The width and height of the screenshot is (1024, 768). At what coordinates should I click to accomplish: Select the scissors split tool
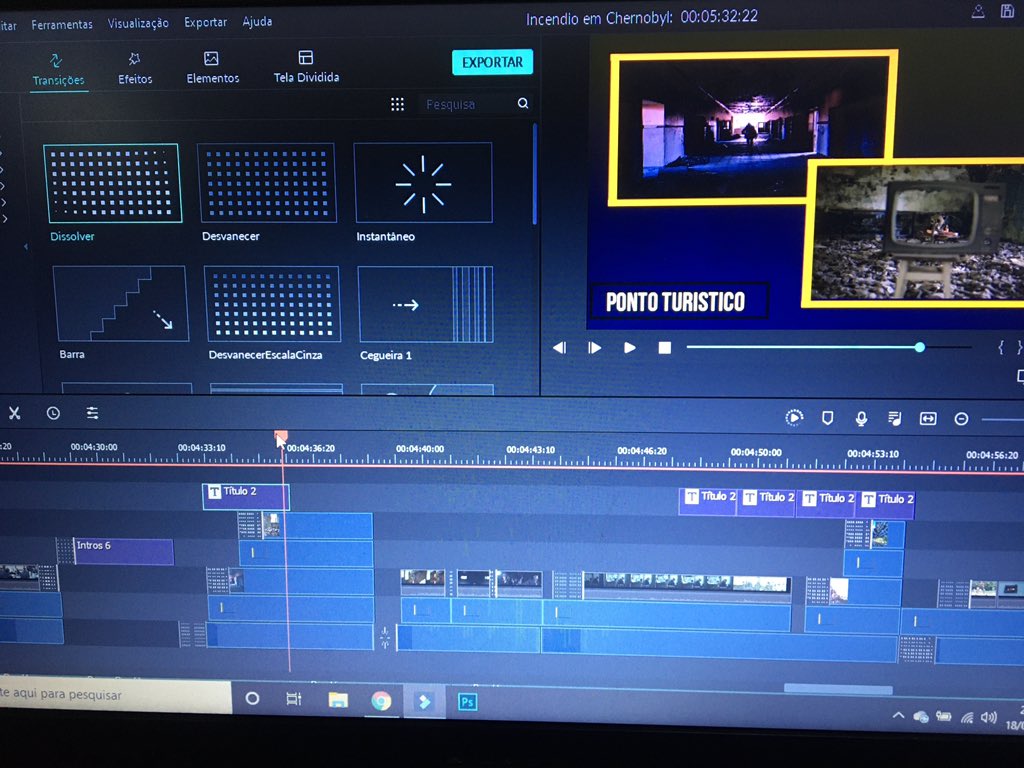coord(14,413)
